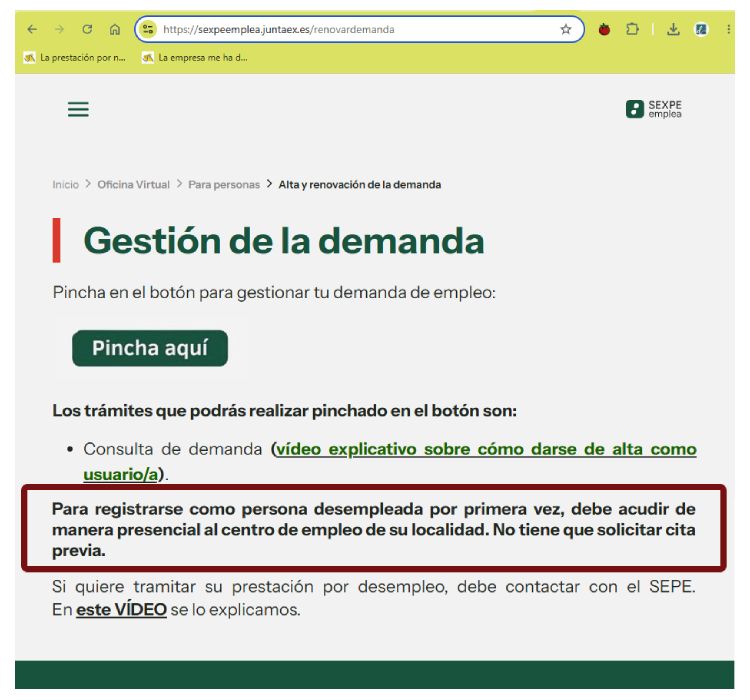Open the downloads icon

673,29
